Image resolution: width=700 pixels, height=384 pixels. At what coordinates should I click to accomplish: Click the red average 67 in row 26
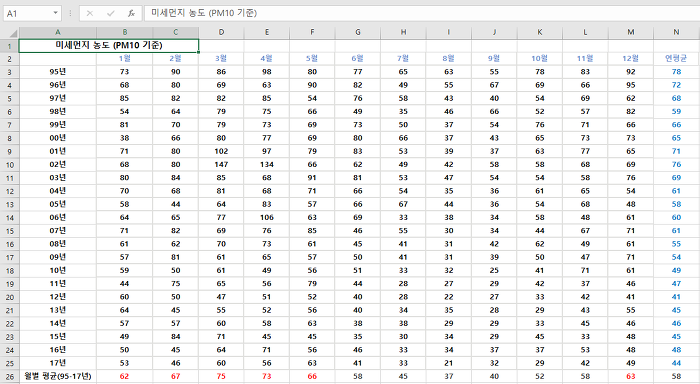[176, 377]
